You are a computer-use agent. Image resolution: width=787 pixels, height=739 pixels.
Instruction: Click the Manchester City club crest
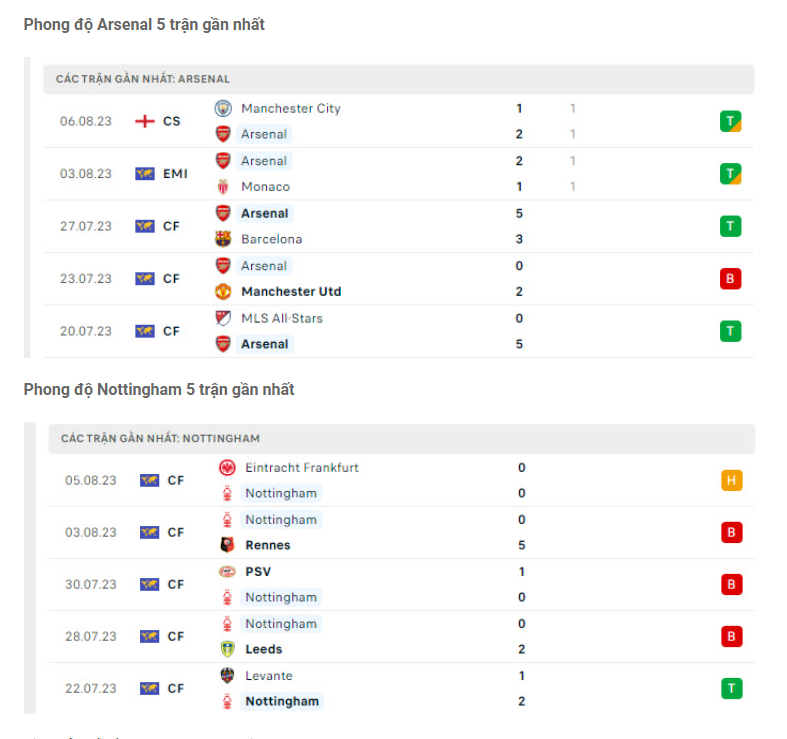[x=223, y=108]
